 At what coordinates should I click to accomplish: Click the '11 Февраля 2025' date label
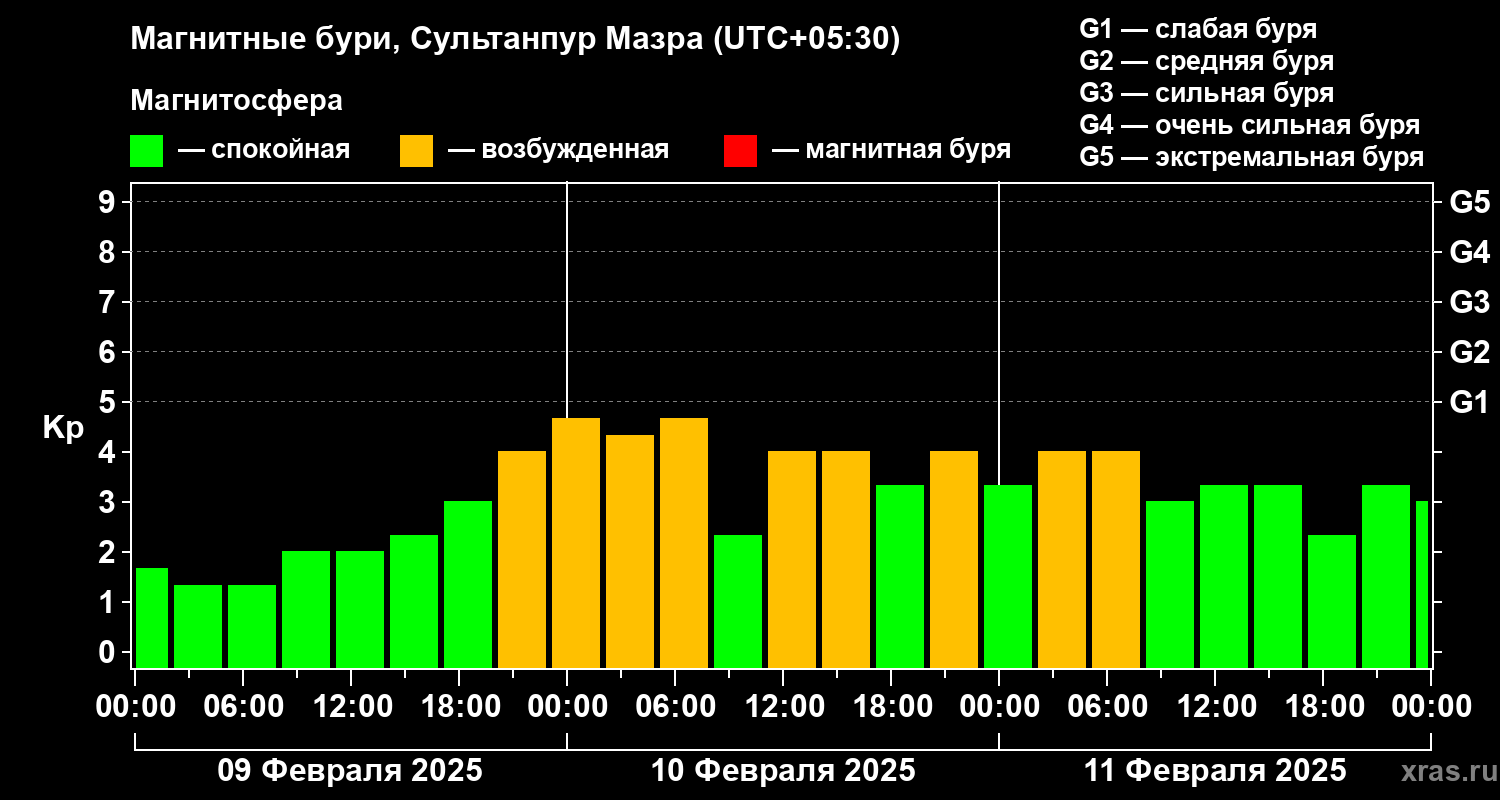(1215, 771)
